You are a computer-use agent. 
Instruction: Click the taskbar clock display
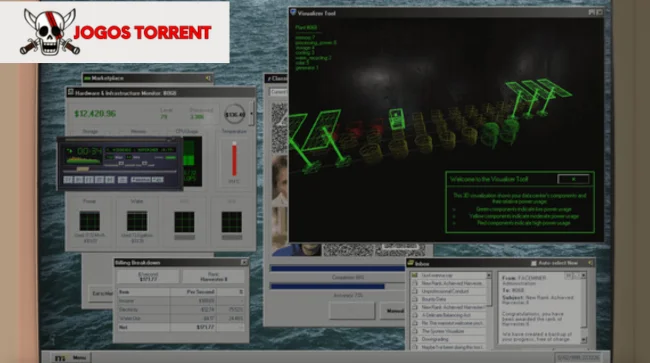click(x=577, y=357)
